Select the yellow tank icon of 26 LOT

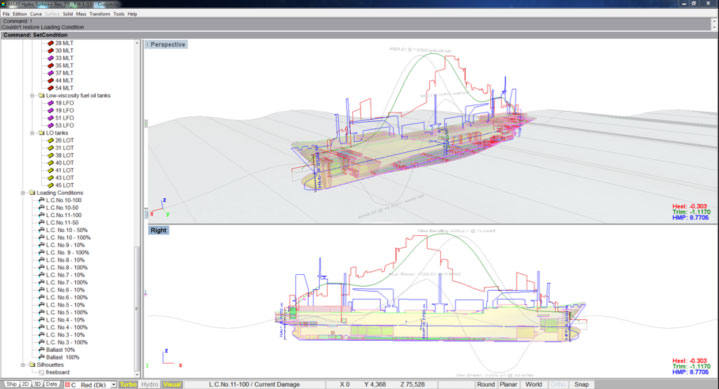coord(51,140)
